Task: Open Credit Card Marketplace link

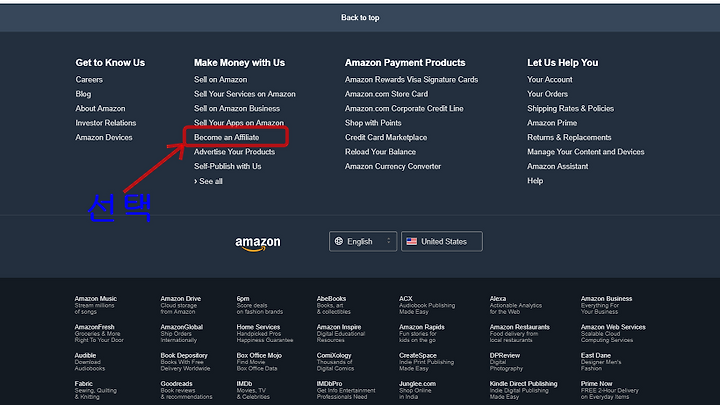Action: click(x=386, y=137)
